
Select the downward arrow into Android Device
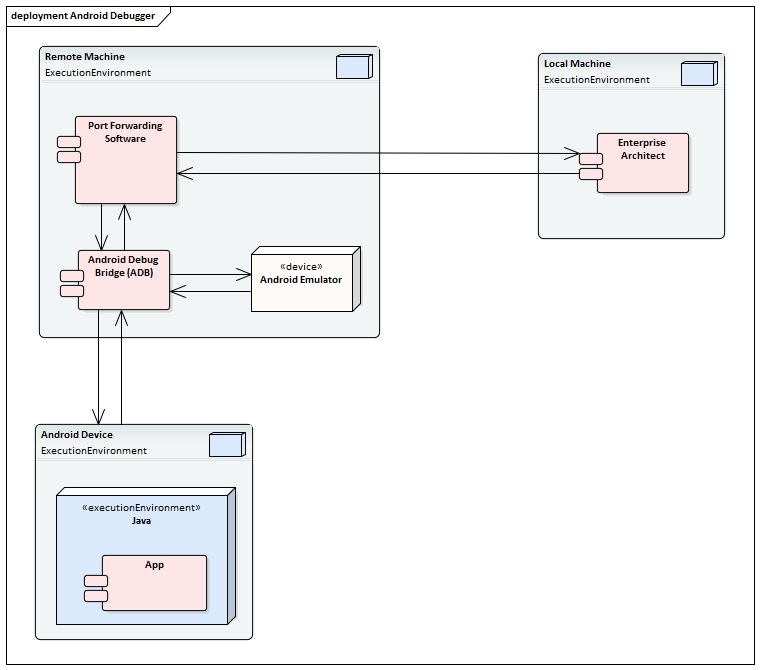tap(99, 370)
